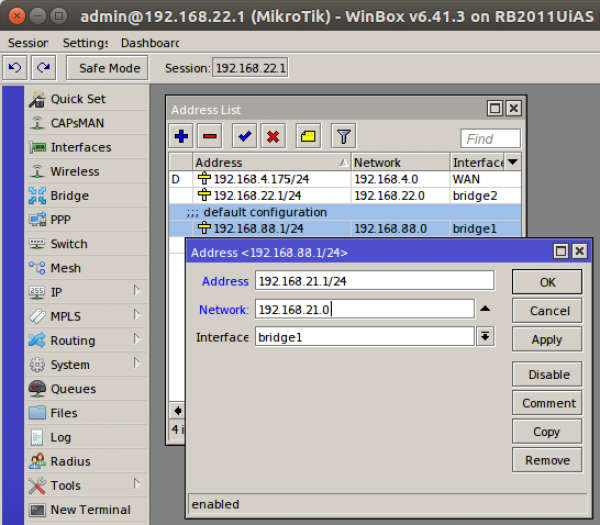Viewport: 600px width, 525px height.
Task: Maximize the Address dialog window
Action: pos(561,251)
